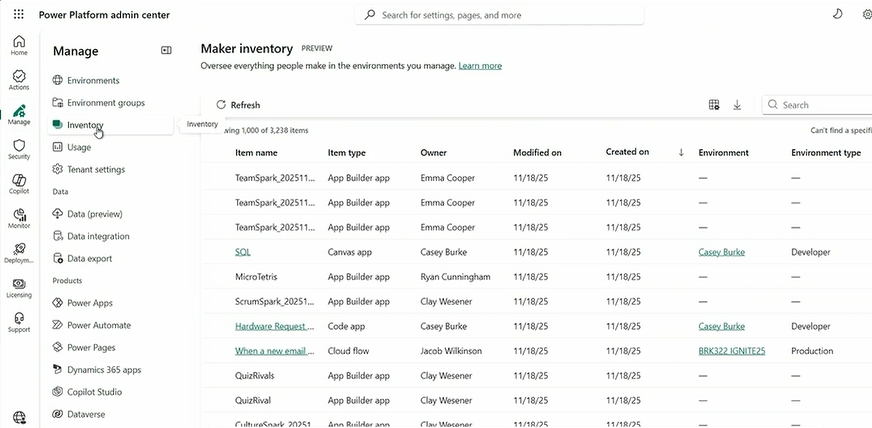Select the Security shield icon
872x428 pixels.
tap(19, 149)
